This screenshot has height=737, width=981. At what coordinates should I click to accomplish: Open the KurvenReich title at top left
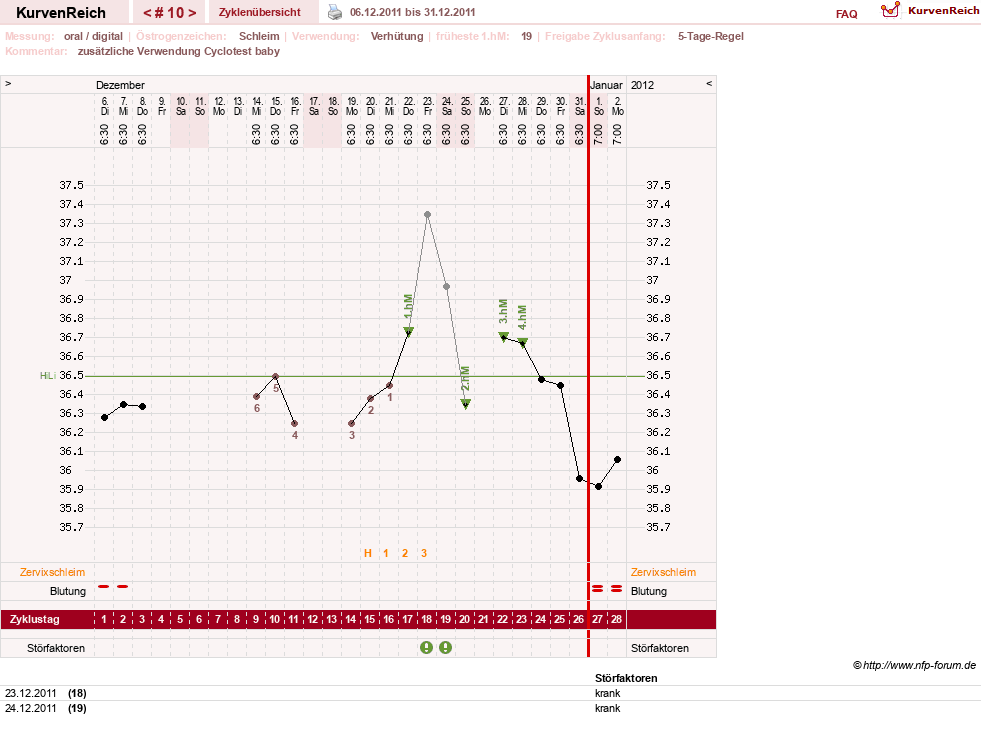[x=61, y=13]
